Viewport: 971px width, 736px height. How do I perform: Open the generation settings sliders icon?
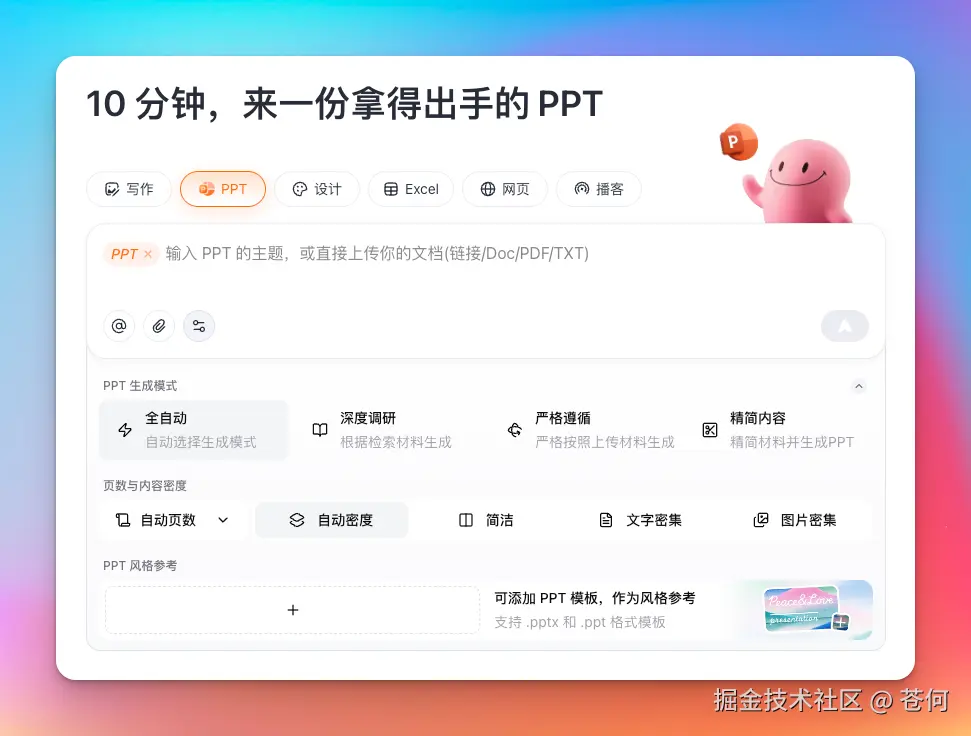pos(198,326)
